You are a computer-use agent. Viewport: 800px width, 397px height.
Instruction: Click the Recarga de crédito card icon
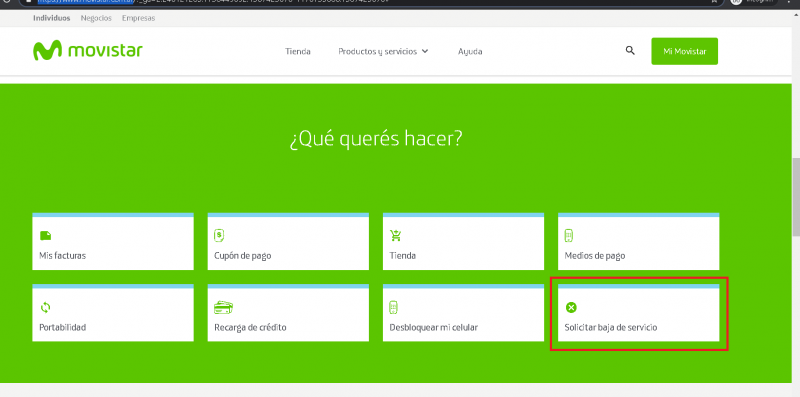pyautogui.click(x=223, y=307)
